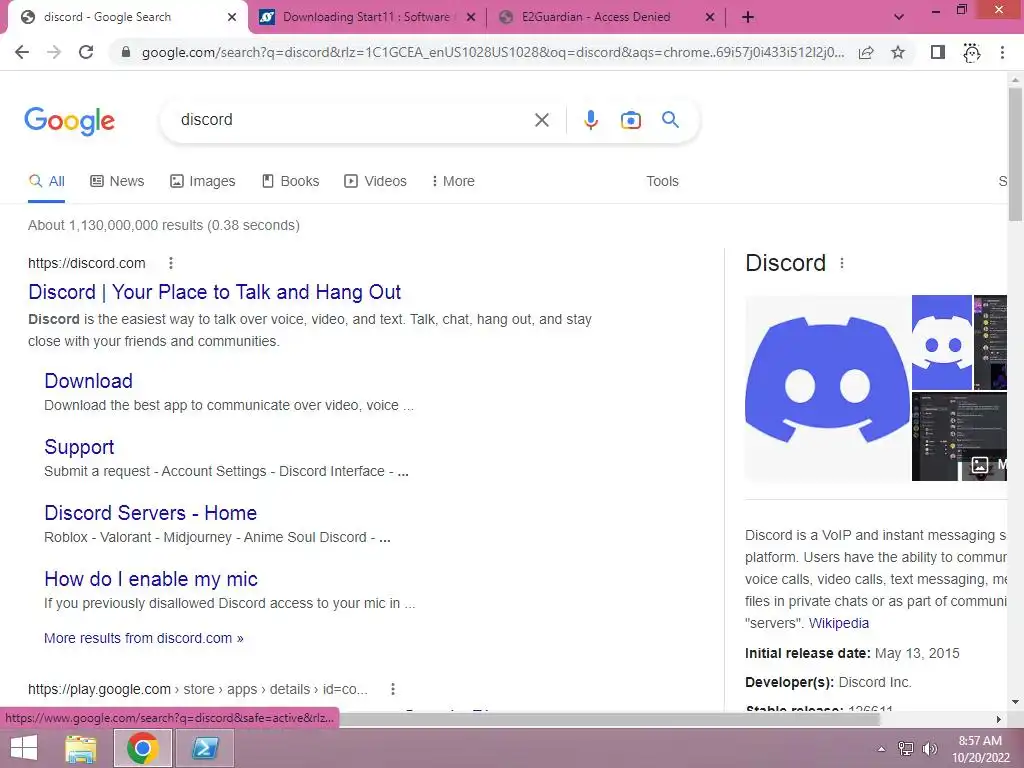Viewport: 1024px width, 768px height.
Task: Reload the page with the refresh icon
Action: [x=86, y=52]
